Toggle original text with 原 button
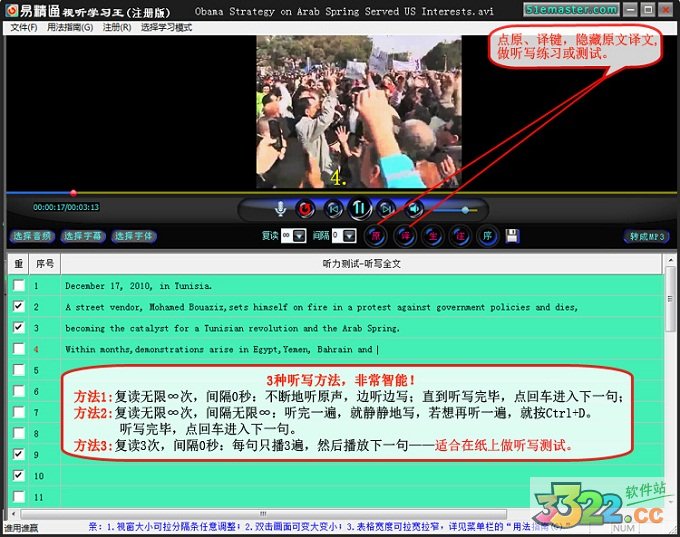This screenshot has width=680, height=537. coord(376,236)
